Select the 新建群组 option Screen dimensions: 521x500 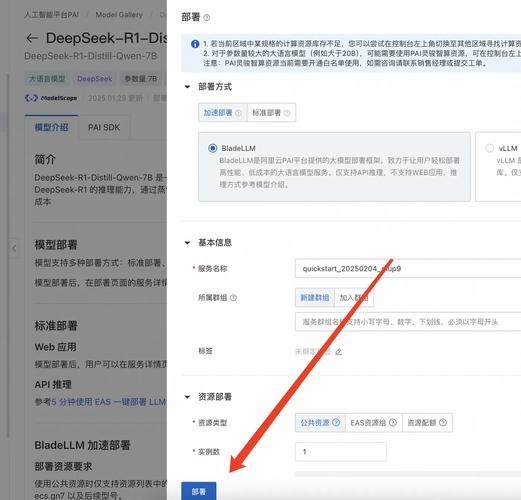[315, 298]
